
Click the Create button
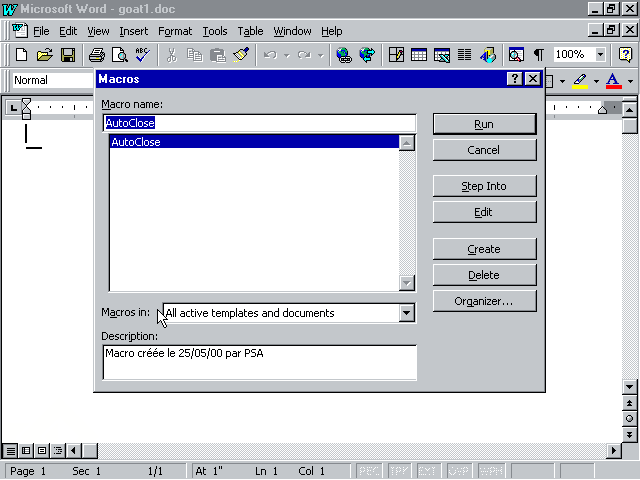point(484,249)
